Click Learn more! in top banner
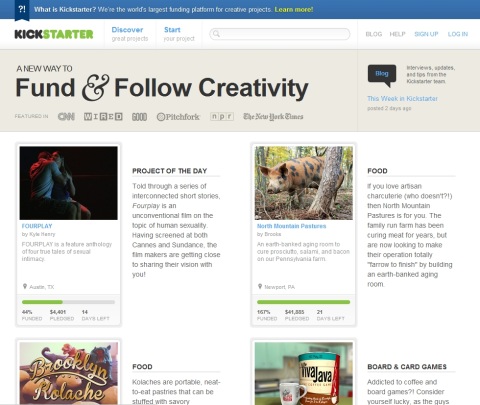The height and width of the screenshot is (405, 480). tap(294, 9)
